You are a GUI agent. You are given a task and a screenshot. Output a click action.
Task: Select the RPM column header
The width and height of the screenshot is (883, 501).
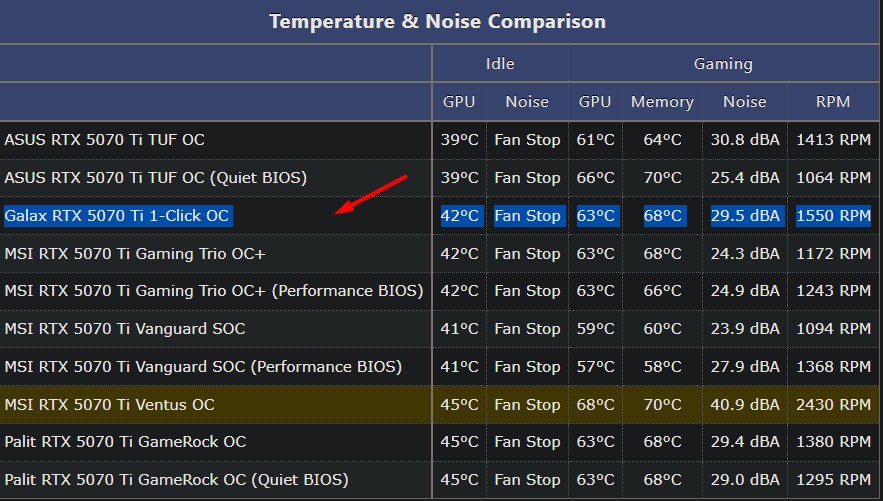click(833, 102)
